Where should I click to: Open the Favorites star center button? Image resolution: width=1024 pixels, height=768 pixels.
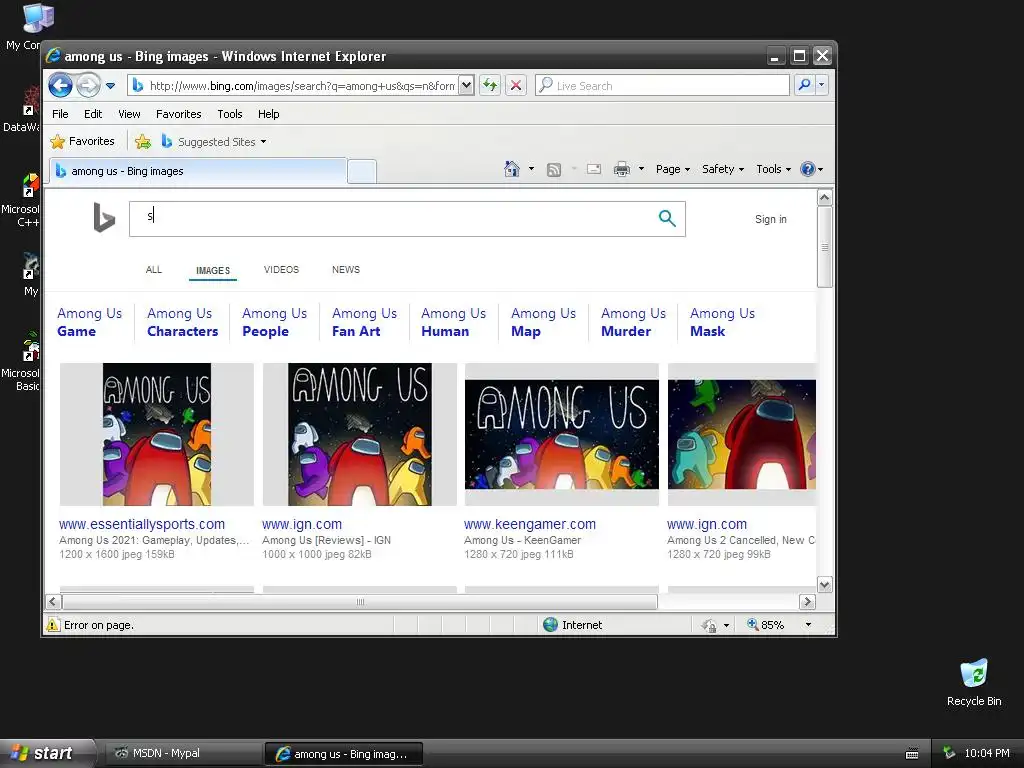tap(82, 141)
